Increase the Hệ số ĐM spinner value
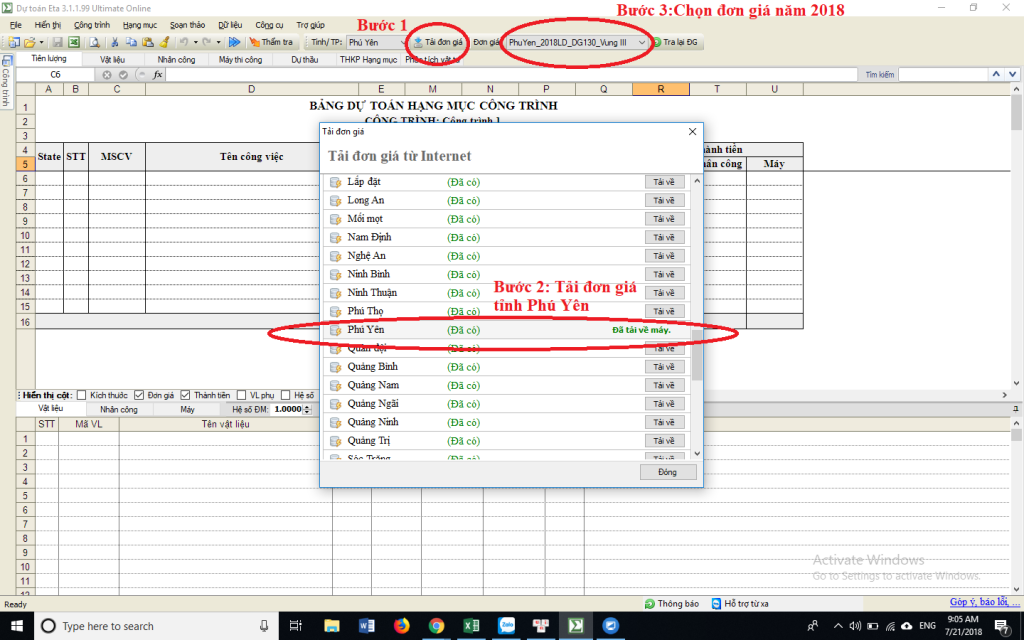Image resolution: width=1024 pixels, height=640 pixels. pos(307,406)
